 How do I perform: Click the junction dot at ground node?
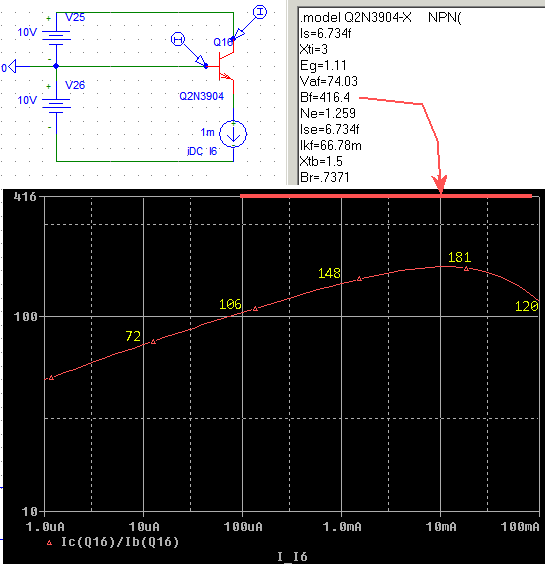click(x=56, y=66)
